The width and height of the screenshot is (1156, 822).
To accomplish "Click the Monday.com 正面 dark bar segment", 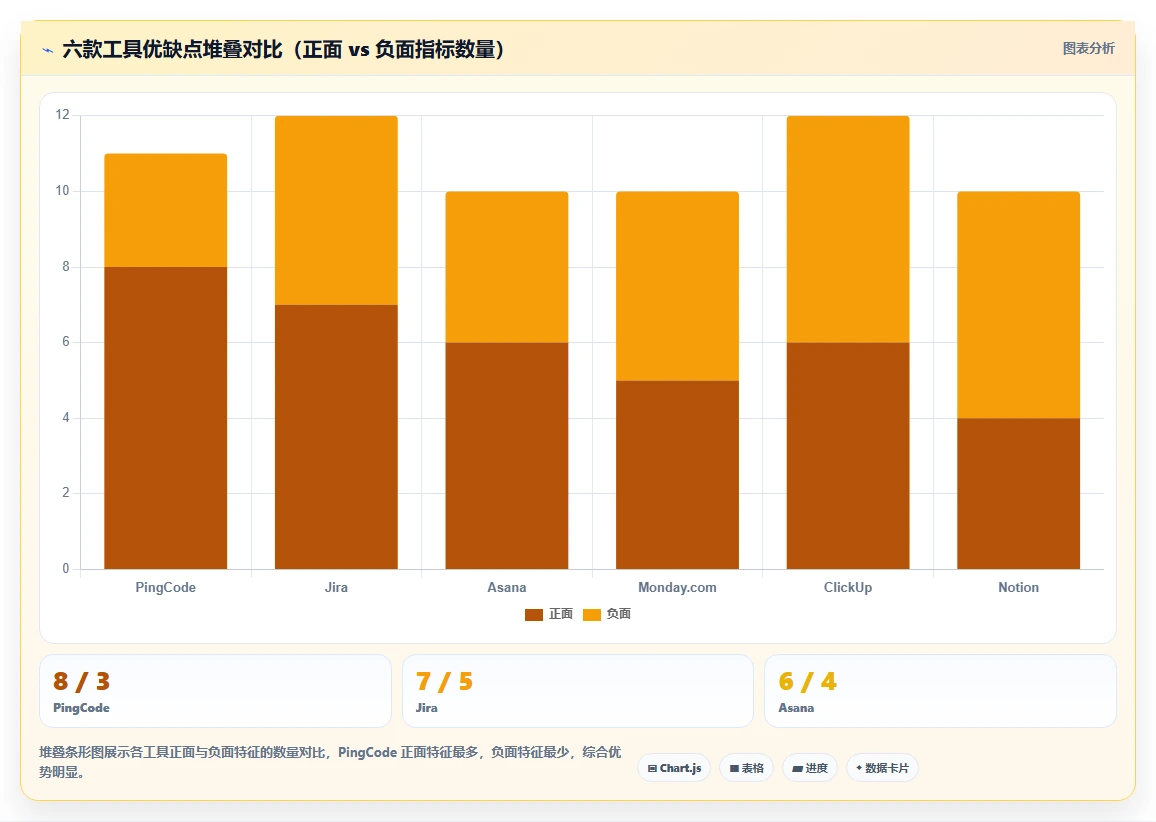I will point(678,474).
